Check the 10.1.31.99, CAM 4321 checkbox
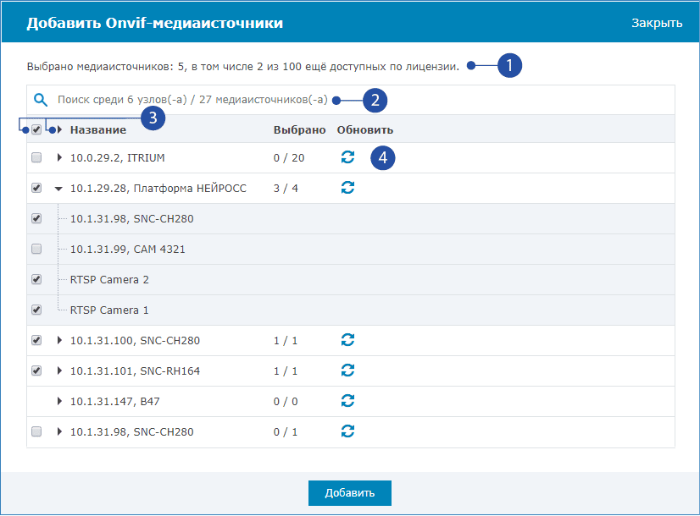The height and width of the screenshot is (516, 700). pyautogui.click(x=37, y=249)
